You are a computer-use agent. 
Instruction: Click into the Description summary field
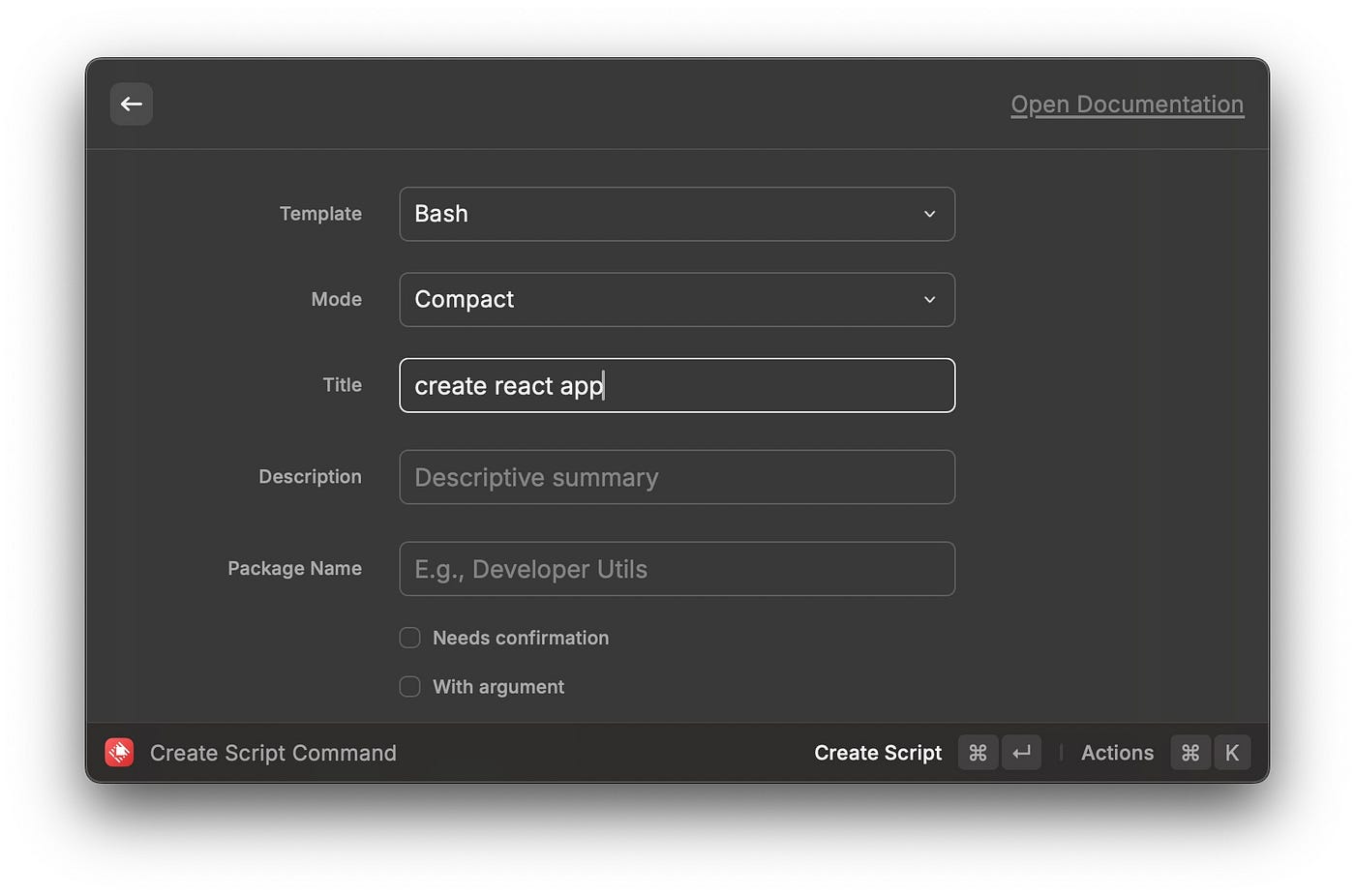(677, 477)
